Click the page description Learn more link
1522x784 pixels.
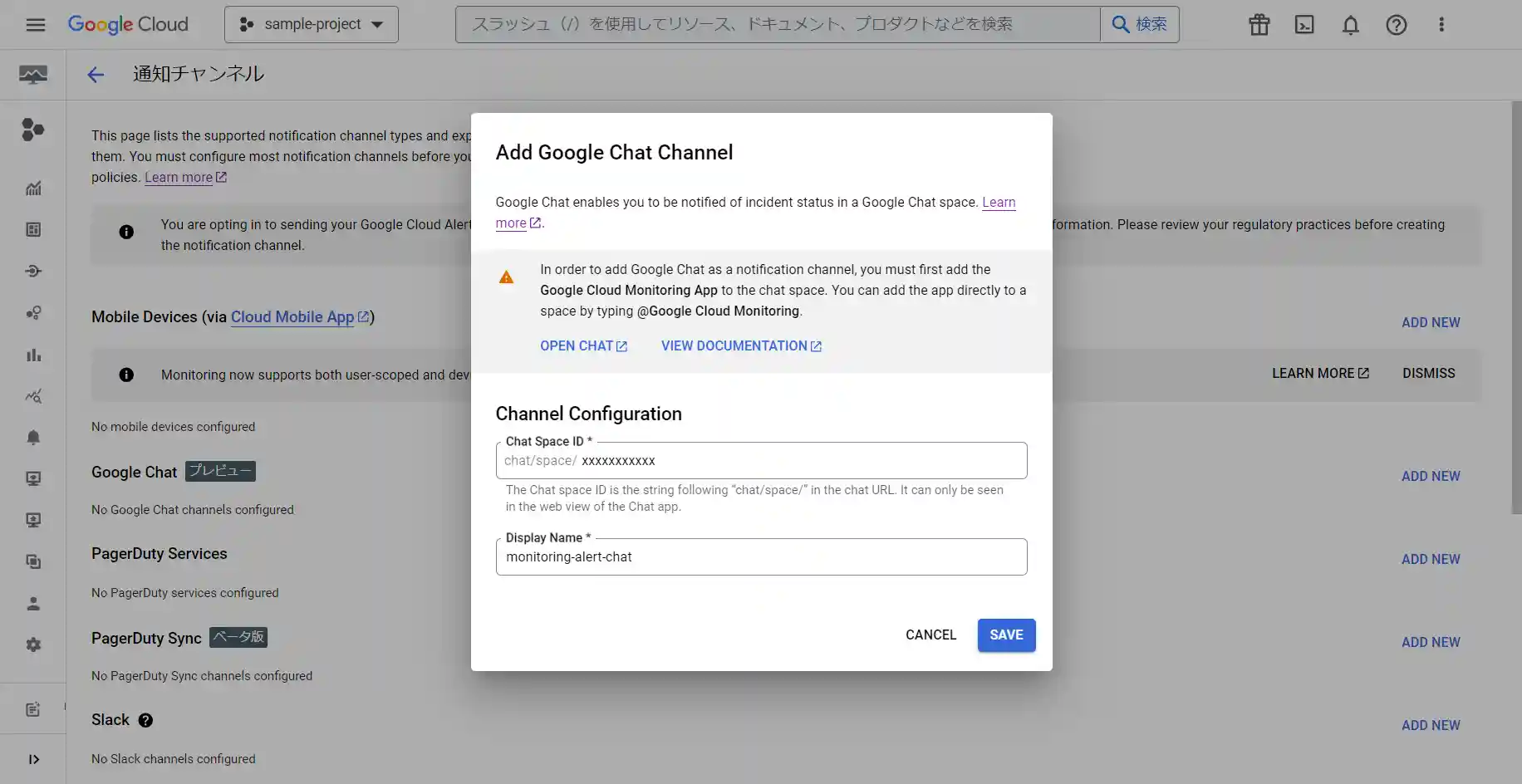point(185,178)
